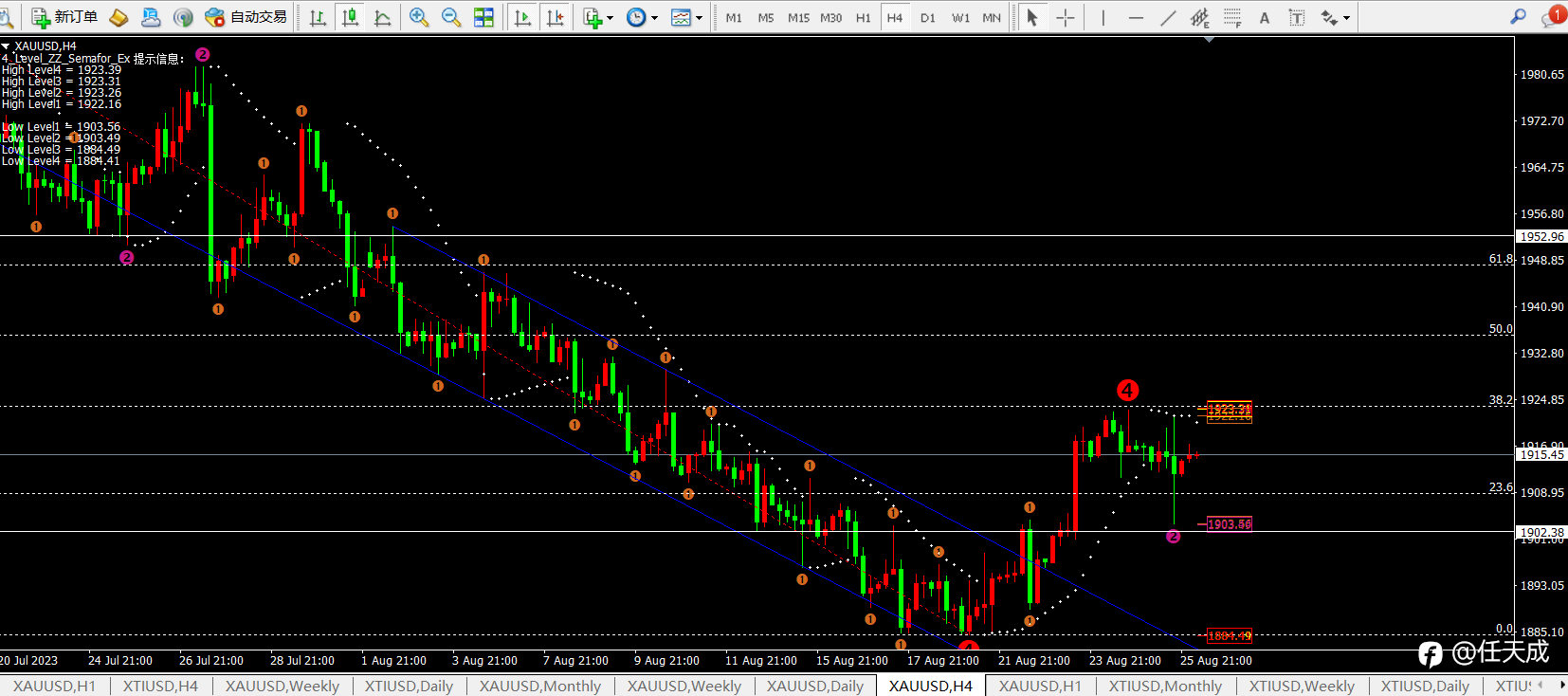The height and width of the screenshot is (696, 1568).
Task: Click the 38.2 Fibonacci level label
Action: click(x=1501, y=400)
